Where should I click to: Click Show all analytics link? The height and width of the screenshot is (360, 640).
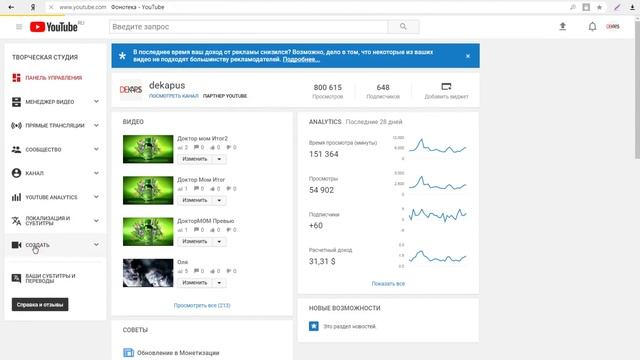pos(388,283)
